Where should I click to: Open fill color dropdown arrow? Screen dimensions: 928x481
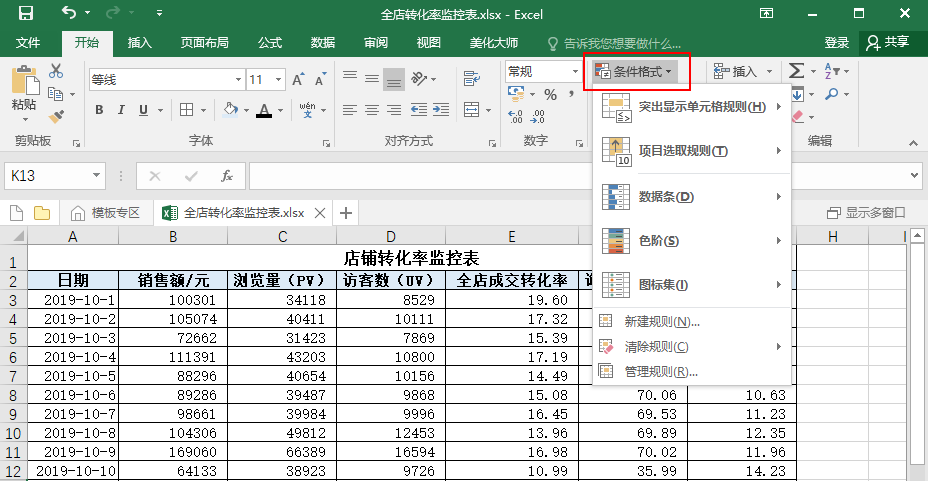tap(246, 110)
